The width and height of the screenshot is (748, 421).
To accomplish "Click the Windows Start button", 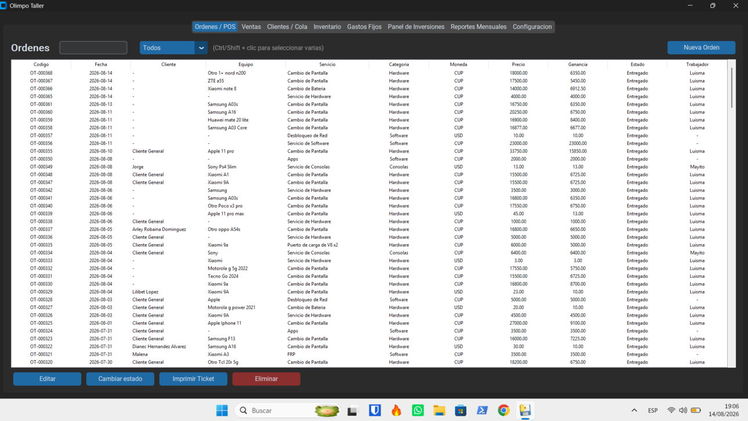I will coord(222,411).
